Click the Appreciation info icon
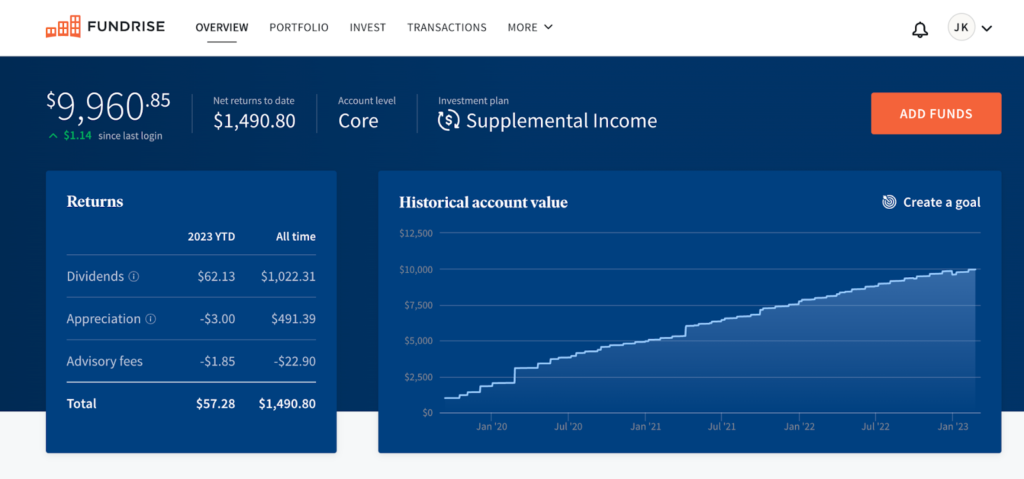This screenshot has width=1024, height=479. [x=151, y=319]
